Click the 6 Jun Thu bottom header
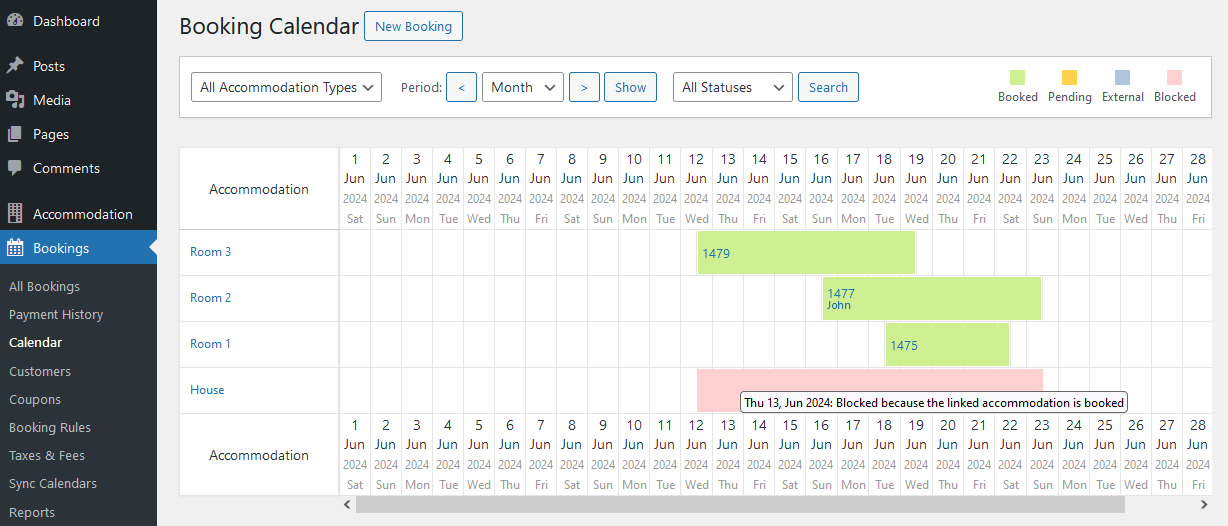This screenshot has width=1228, height=526. tap(510, 455)
